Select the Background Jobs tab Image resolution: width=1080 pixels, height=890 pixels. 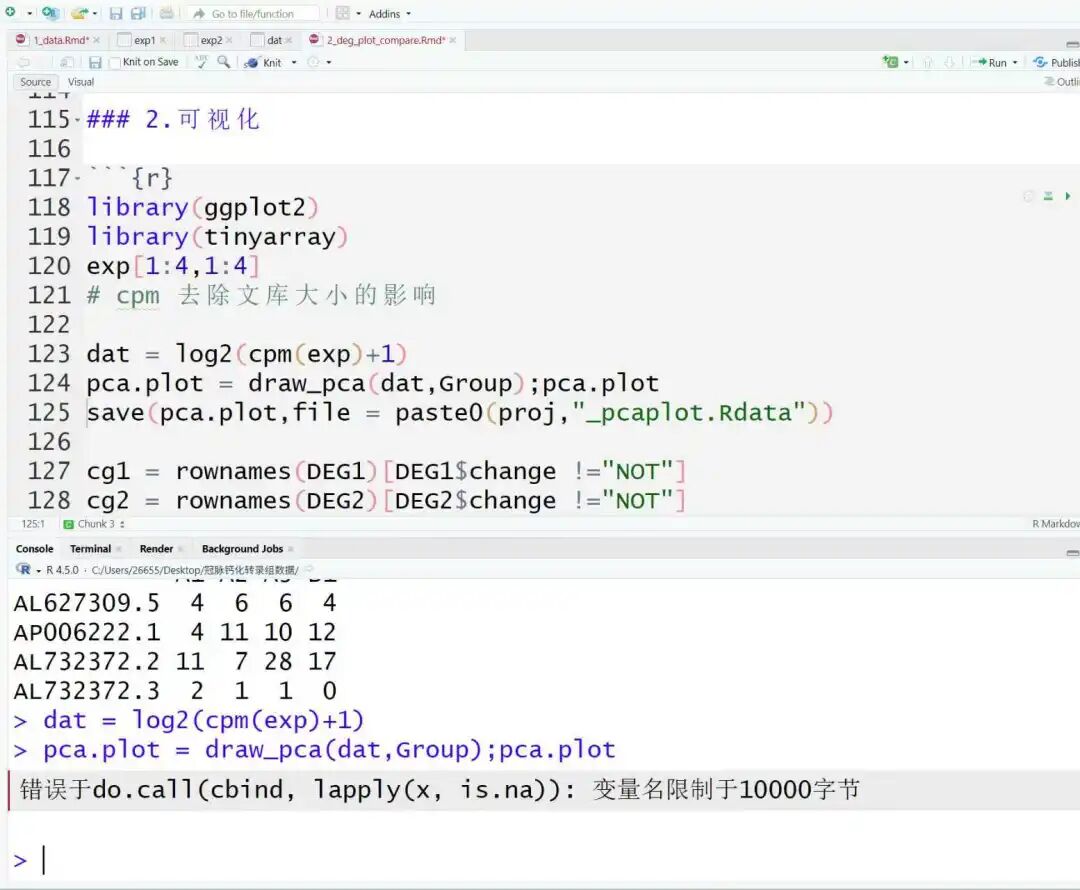242,549
